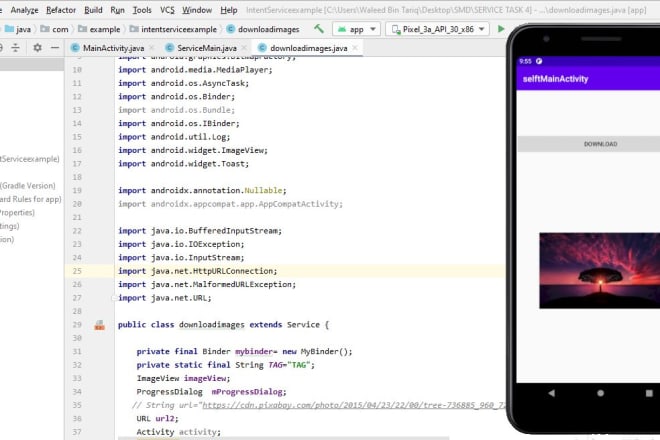
Task: Tap the emulator's back navigation triangle
Action: coord(551,393)
